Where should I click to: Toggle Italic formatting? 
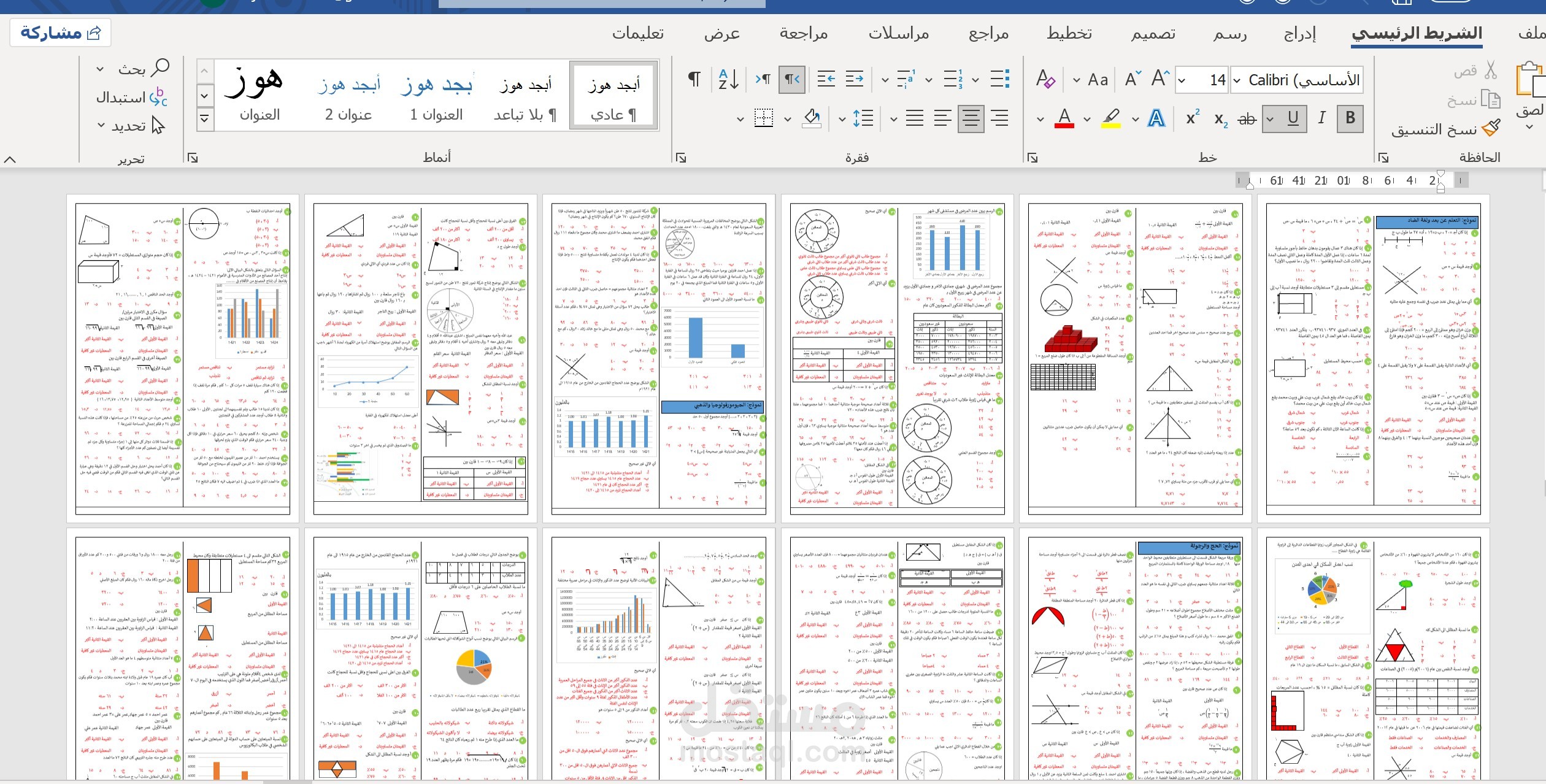click(x=1321, y=118)
